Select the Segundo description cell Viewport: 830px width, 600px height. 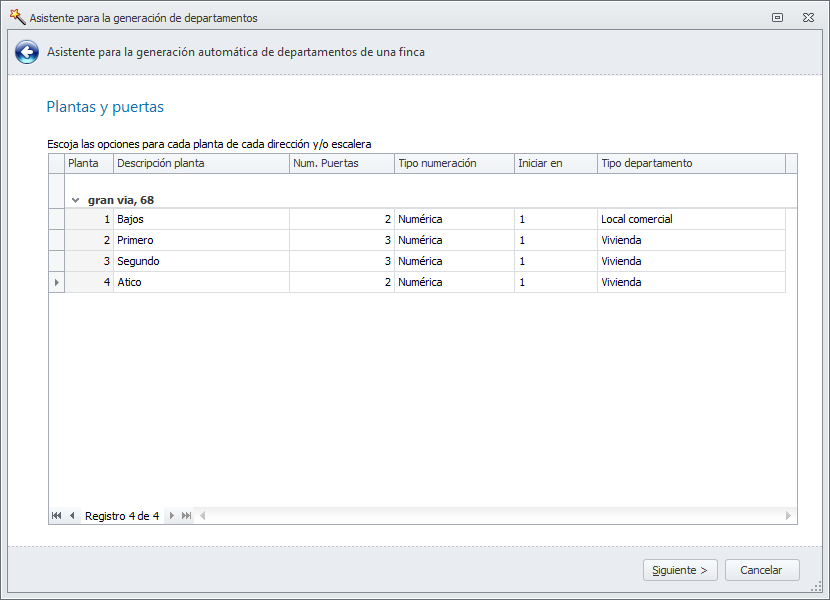pyautogui.click(x=201, y=261)
